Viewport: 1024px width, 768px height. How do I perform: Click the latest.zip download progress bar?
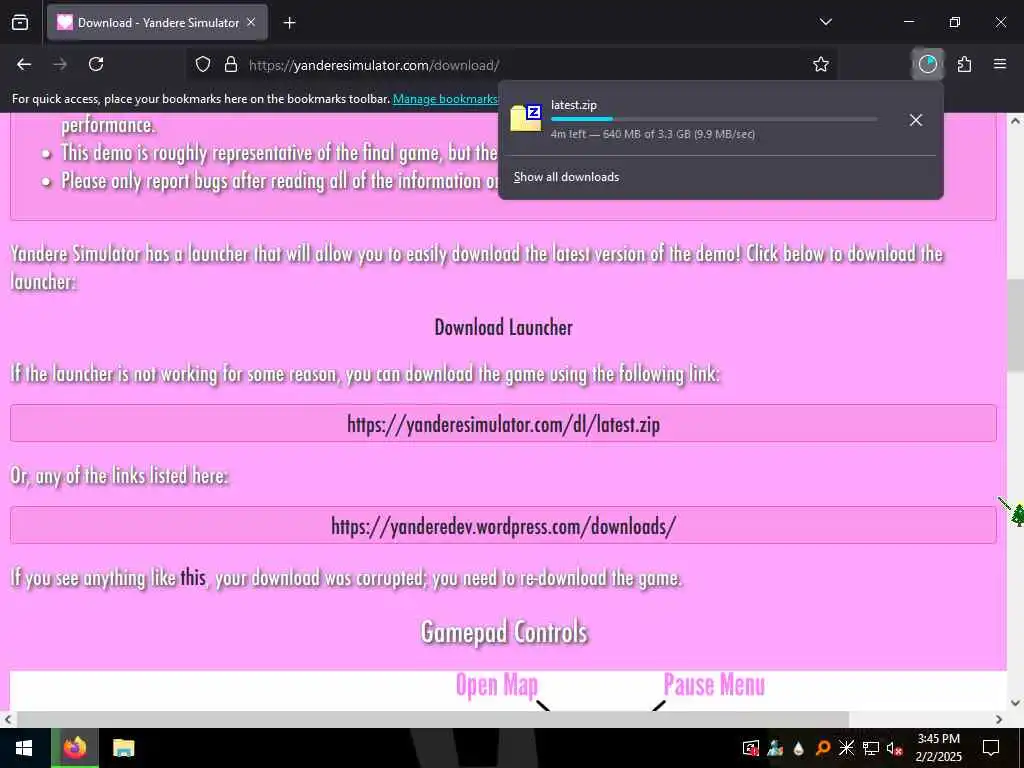714,119
